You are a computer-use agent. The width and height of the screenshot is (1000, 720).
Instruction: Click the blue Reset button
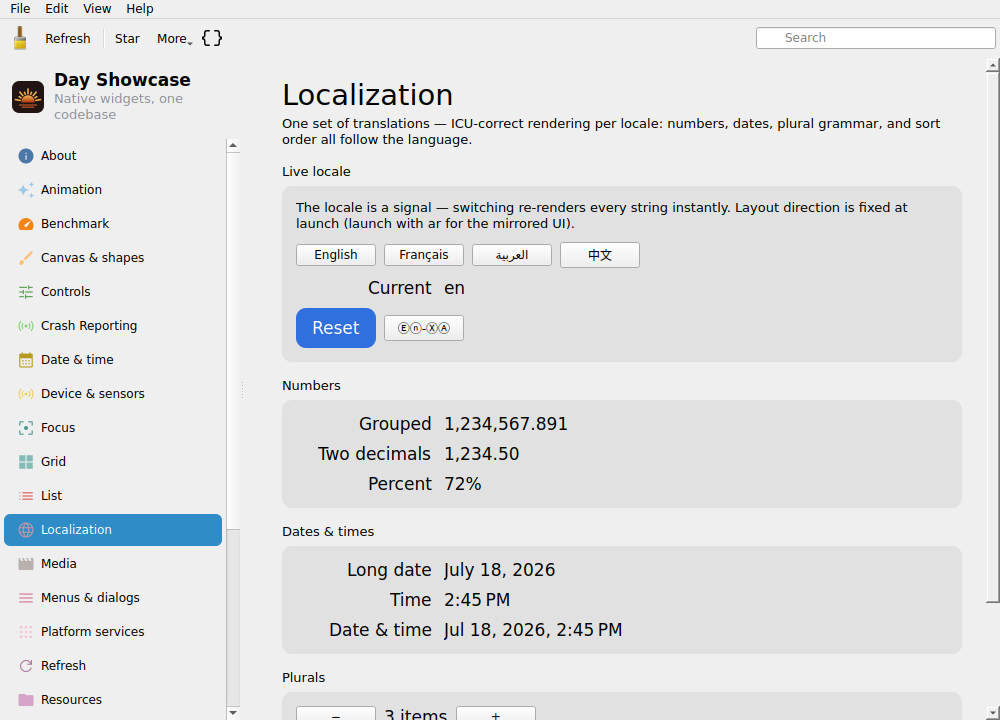tap(335, 328)
